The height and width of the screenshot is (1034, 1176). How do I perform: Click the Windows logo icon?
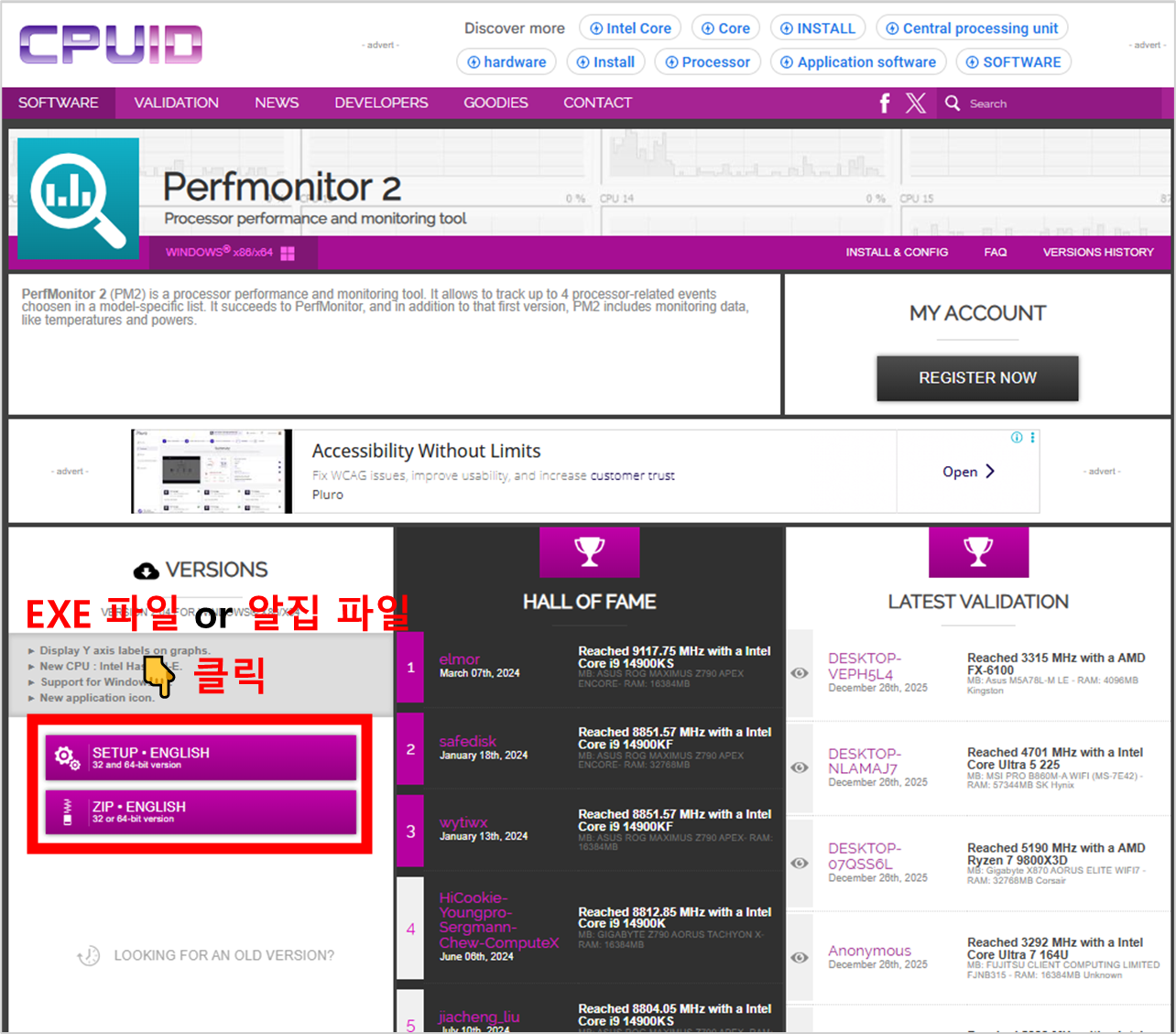pyautogui.click(x=288, y=254)
